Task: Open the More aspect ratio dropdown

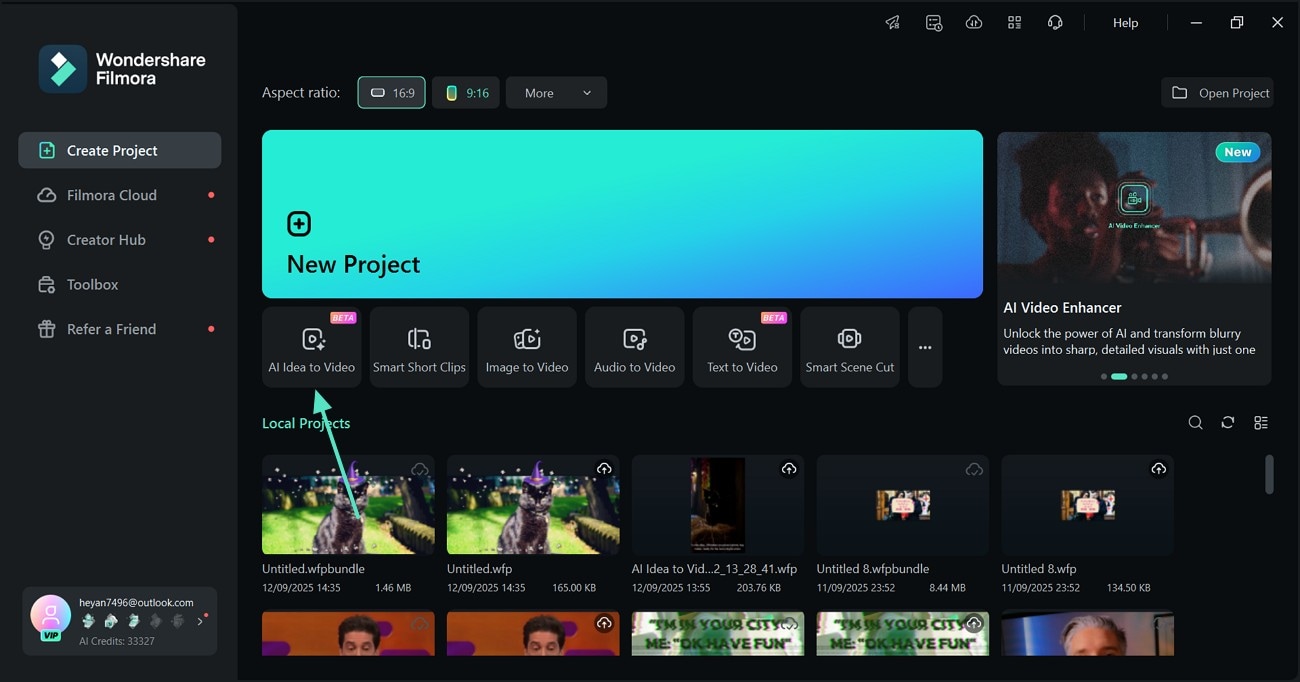Action: 556,92
